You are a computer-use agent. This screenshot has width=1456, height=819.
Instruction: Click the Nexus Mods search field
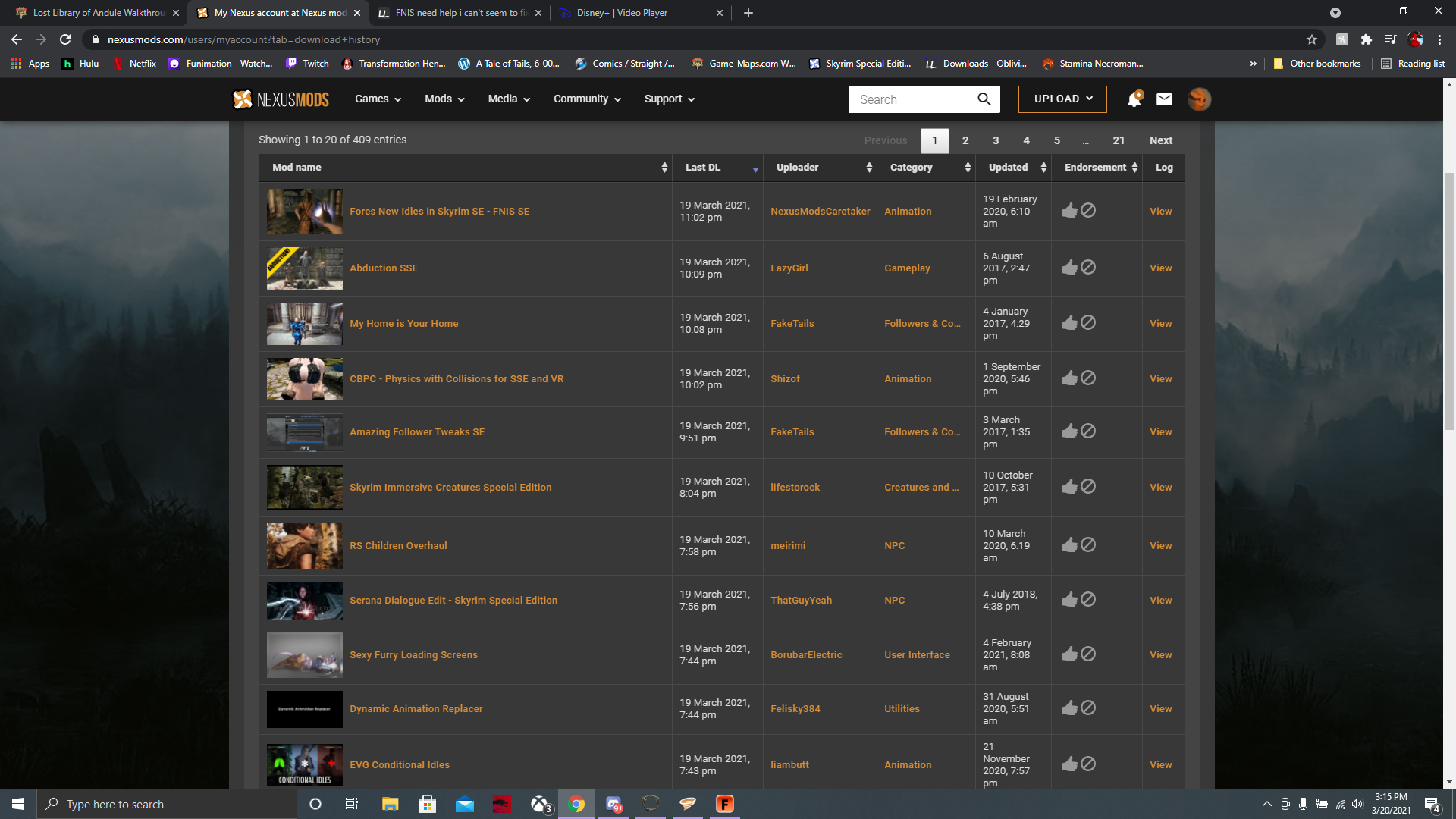913,99
